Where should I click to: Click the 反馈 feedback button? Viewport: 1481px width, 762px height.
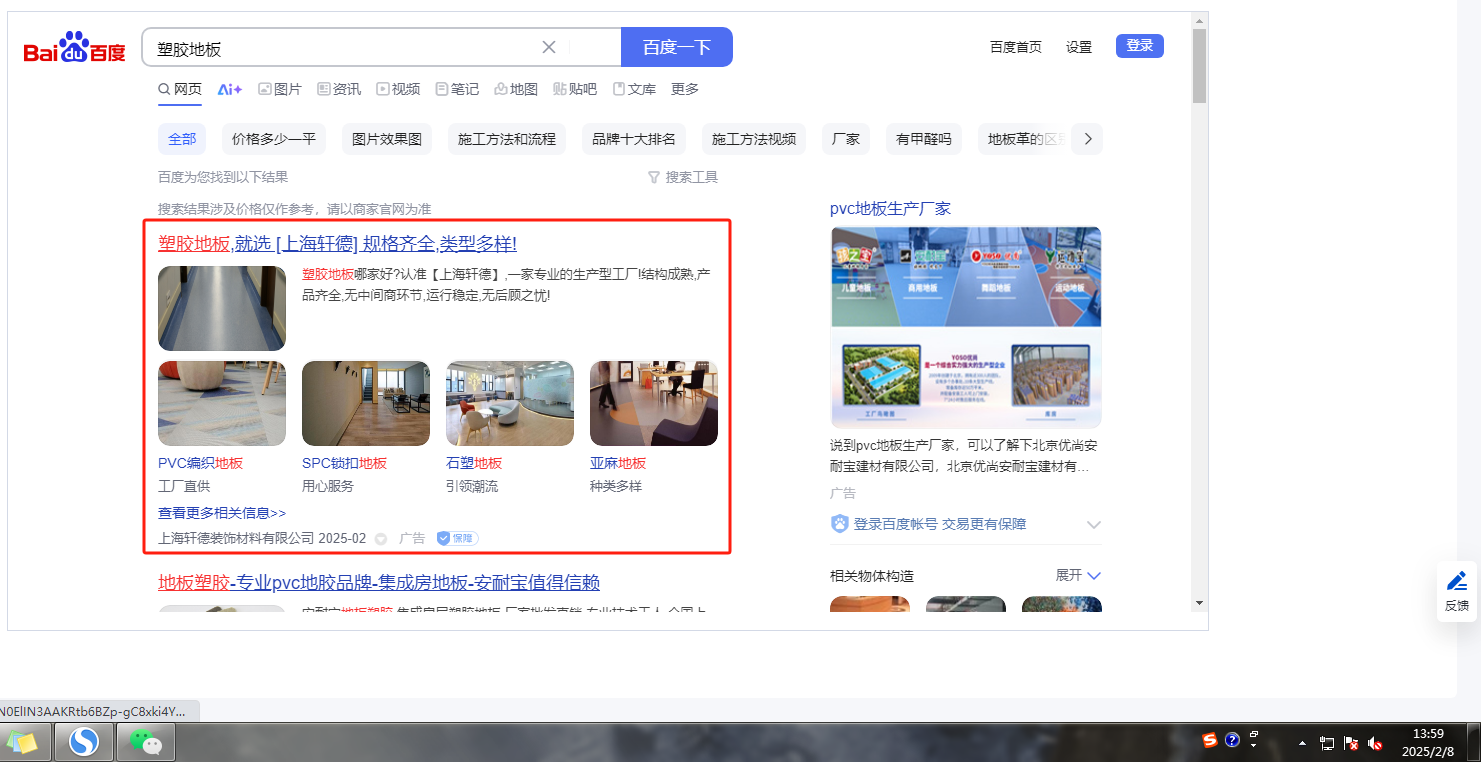click(x=1457, y=592)
